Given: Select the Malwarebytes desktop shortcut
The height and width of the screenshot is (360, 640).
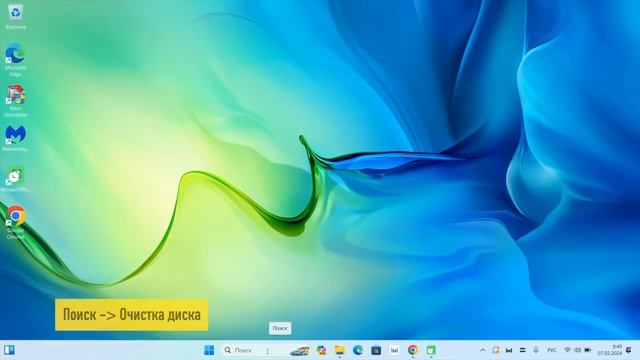Looking at the screenshot, I should click(x=16, y=139).
